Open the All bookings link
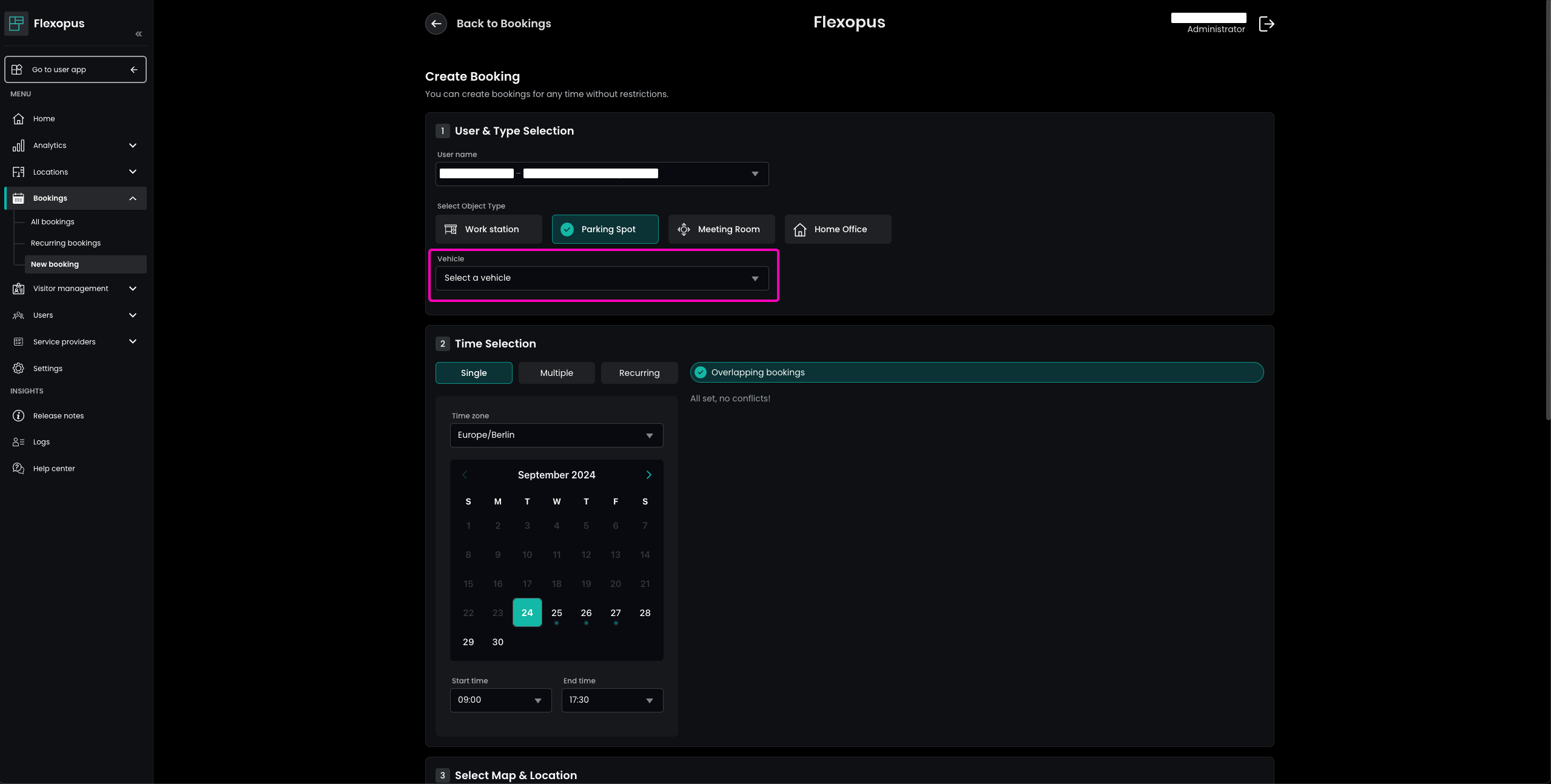Image resolution: width=1551 pixels, height=784 pixels. 53,222
